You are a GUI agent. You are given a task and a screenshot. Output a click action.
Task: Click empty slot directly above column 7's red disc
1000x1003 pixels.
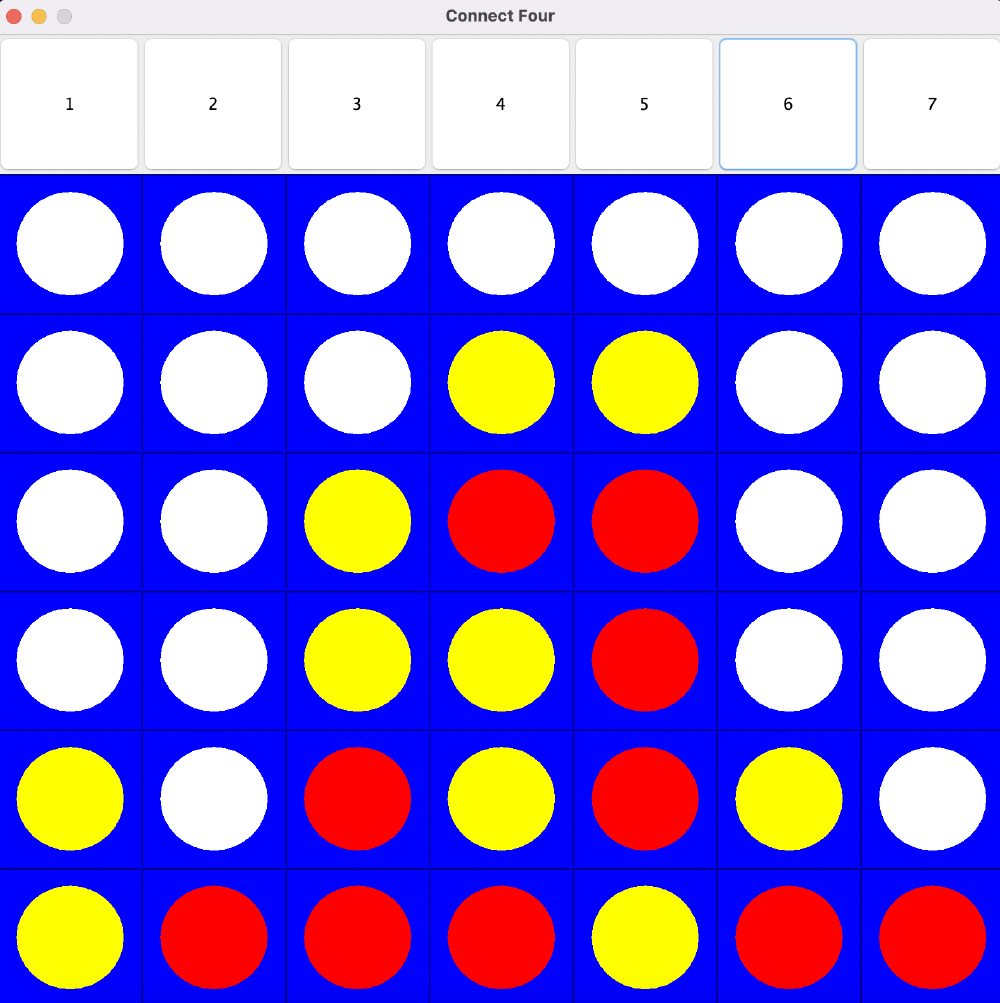(x=932, y=798)
